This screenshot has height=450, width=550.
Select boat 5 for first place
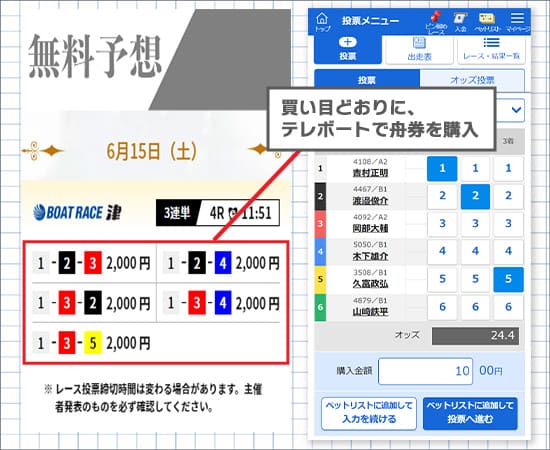[x=442, y=280]
